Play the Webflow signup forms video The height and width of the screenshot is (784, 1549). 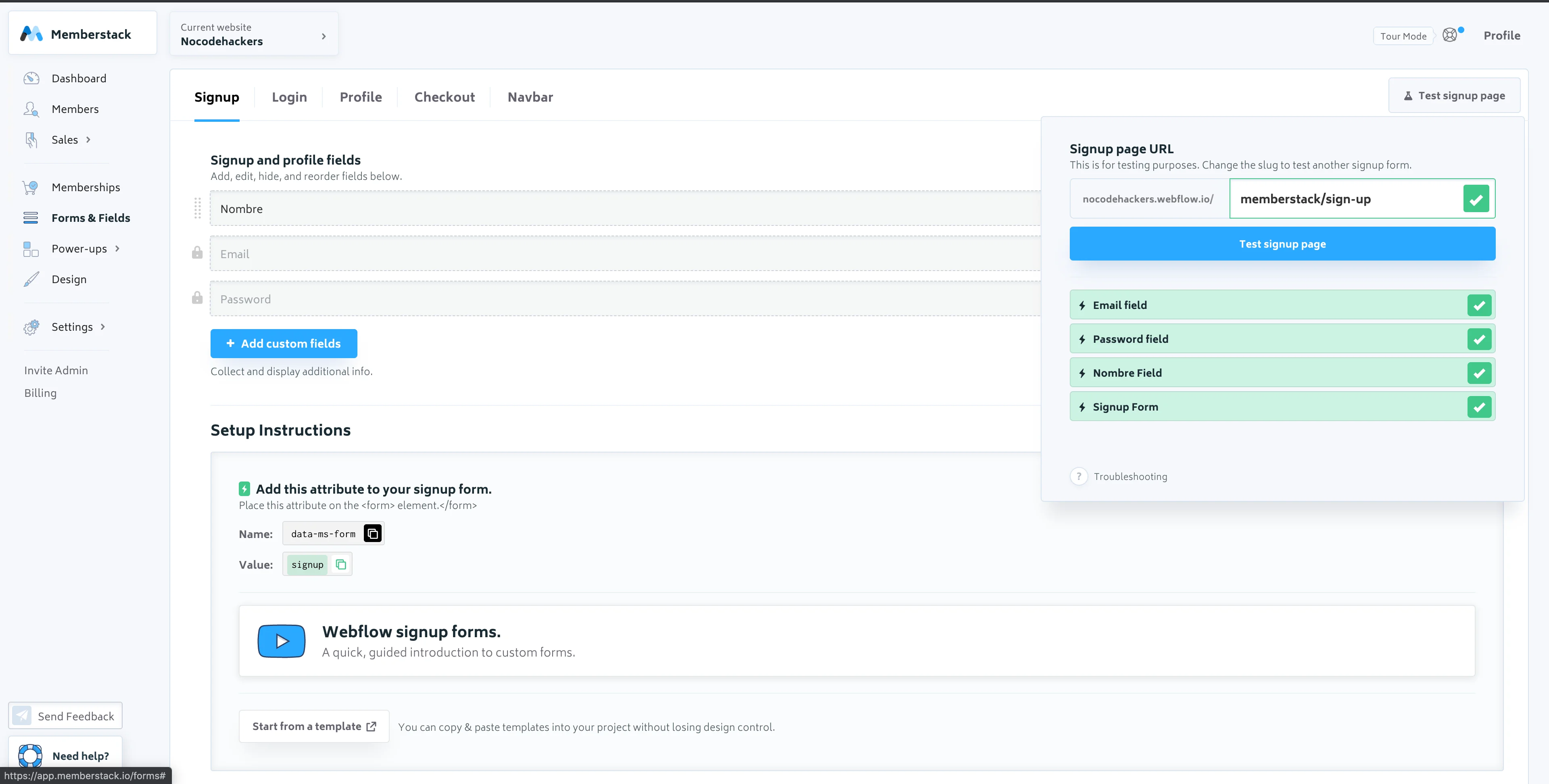(282, 641)
